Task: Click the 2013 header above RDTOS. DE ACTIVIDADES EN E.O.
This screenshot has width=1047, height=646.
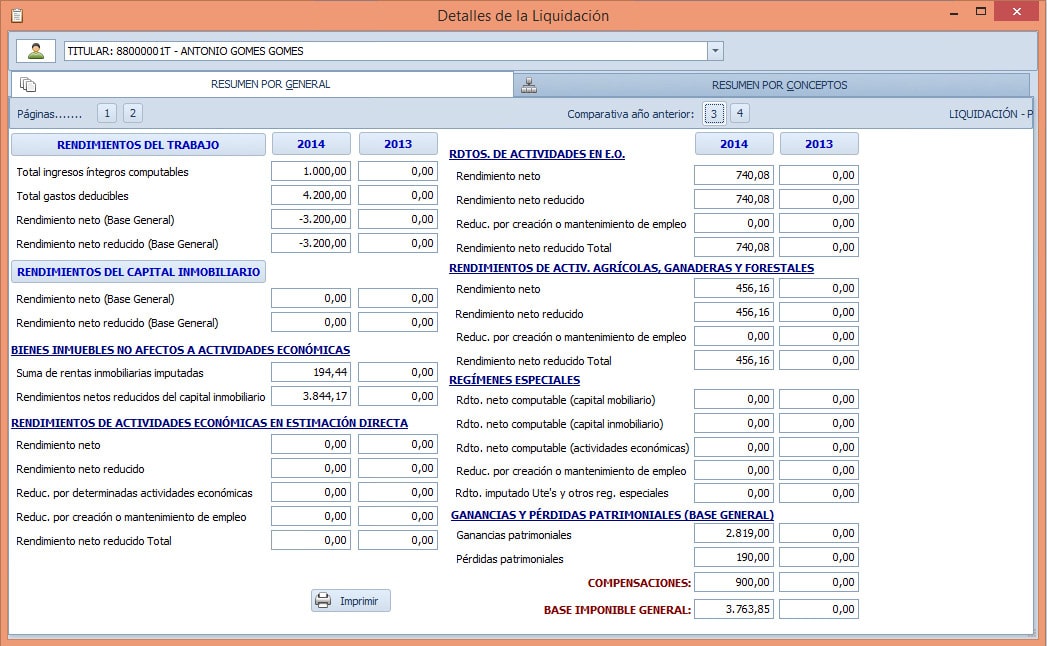Action: coord(819,144)
